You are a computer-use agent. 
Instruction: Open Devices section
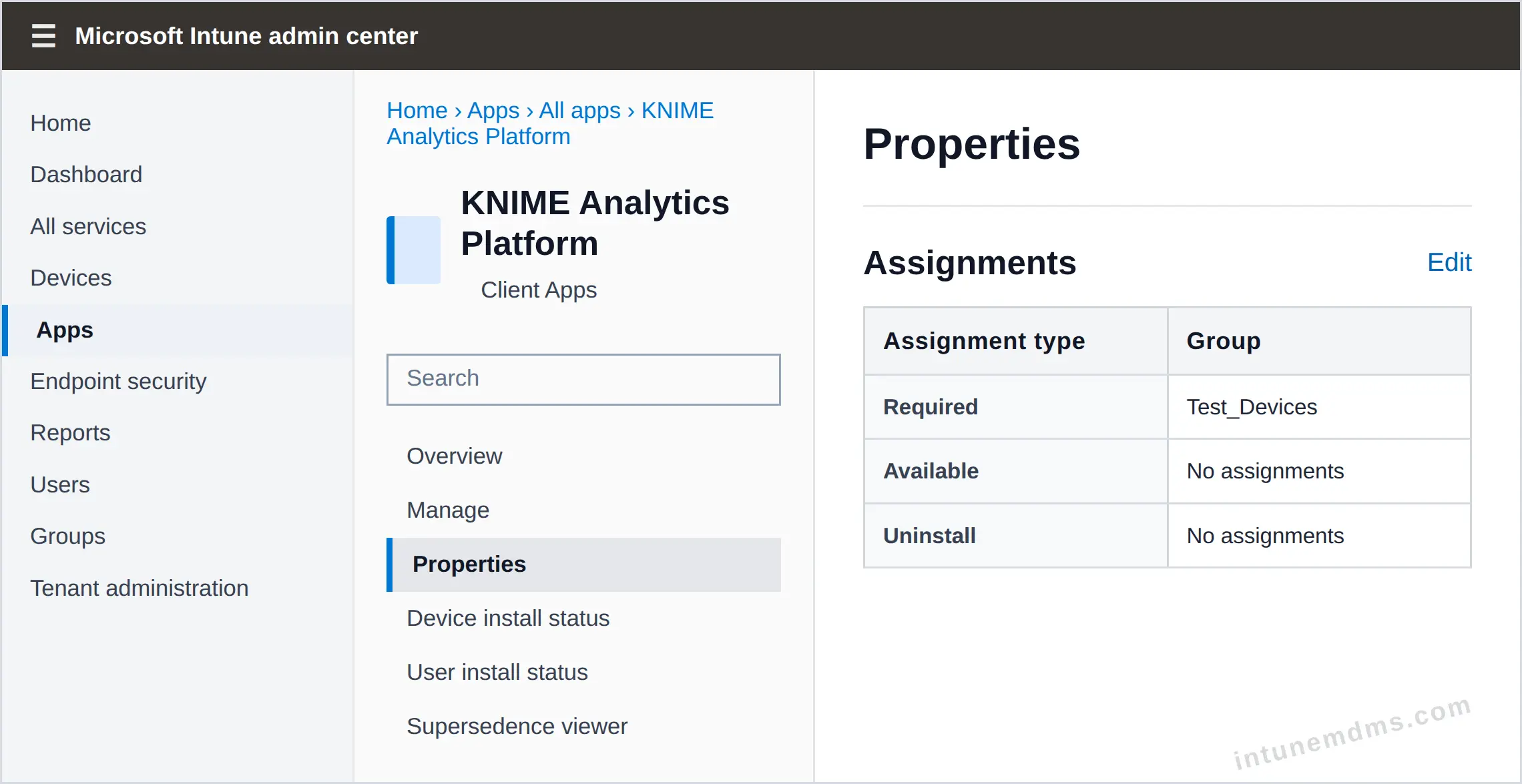pos(71,278)
